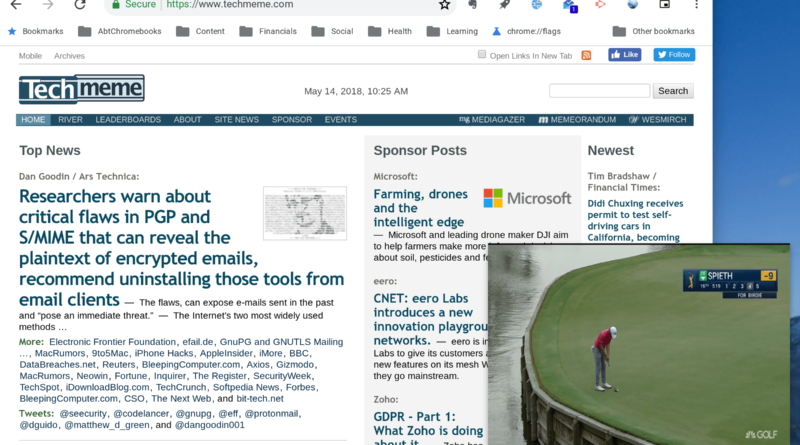
Task: Open the PGP and S/MIME flaws headline
Action: pos(181,248)
